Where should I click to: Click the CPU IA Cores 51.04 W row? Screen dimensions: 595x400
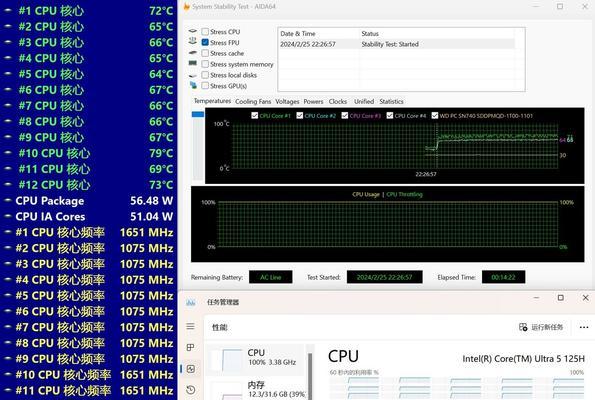tap(89, 217)
